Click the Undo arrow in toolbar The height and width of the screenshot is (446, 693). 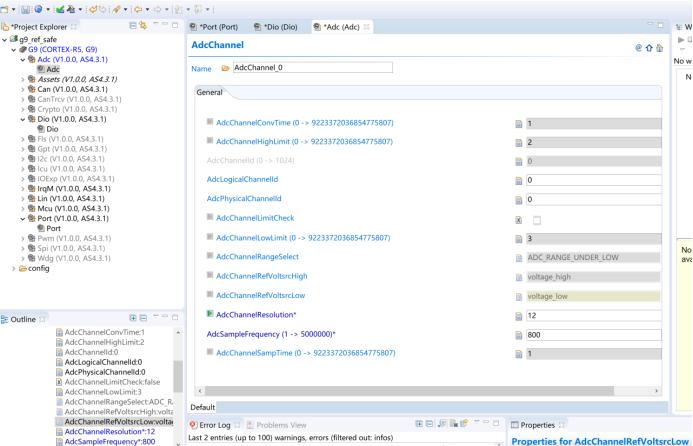93,9
